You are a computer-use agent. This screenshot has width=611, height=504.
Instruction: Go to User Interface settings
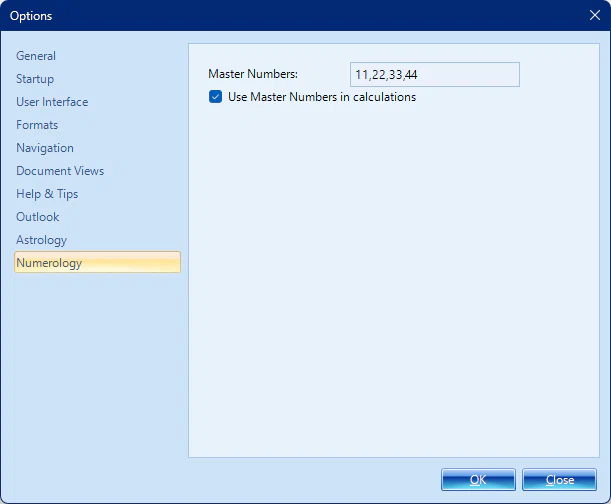52,102
